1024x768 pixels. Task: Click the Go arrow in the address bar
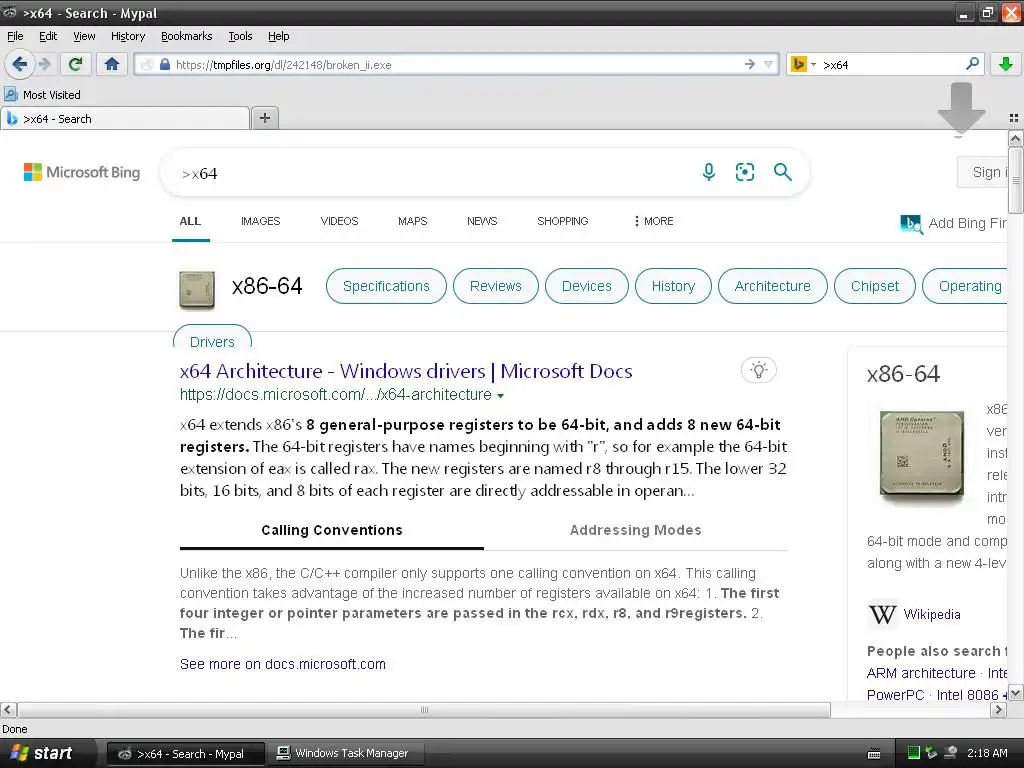[x=750, y=64]
